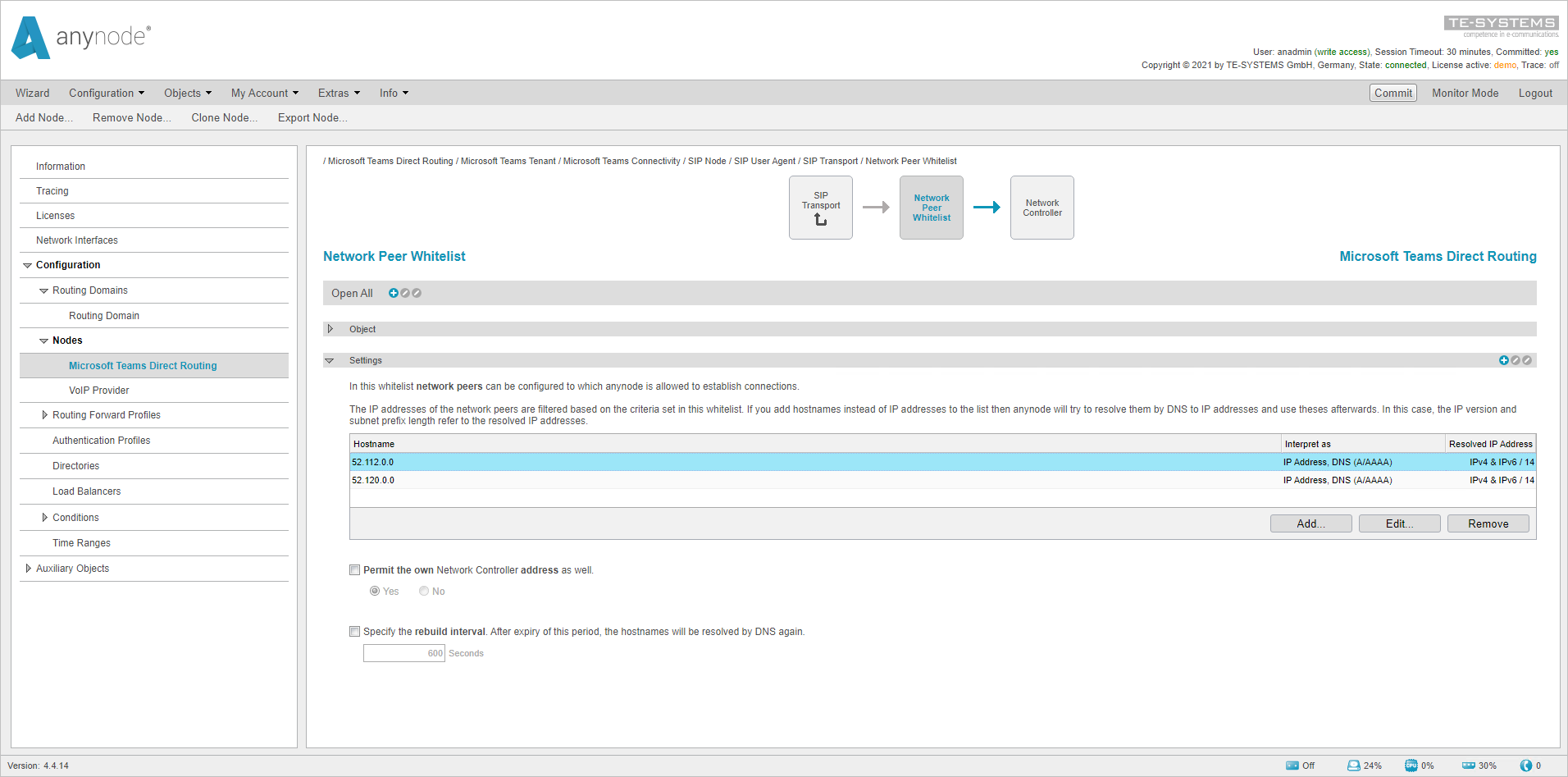This screenshot has width=1568, height=777.
Task: Click the Network Peer Whitelist diagram box
Action: (x=932, y=208)
